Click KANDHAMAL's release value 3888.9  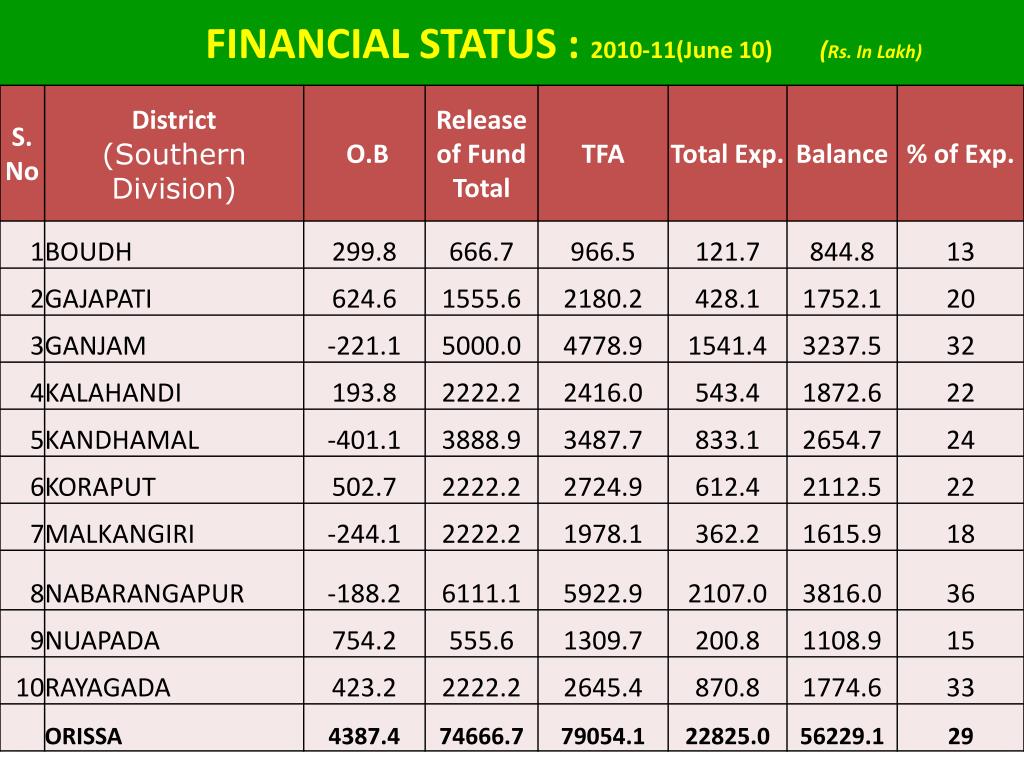[x=481, y=440]
